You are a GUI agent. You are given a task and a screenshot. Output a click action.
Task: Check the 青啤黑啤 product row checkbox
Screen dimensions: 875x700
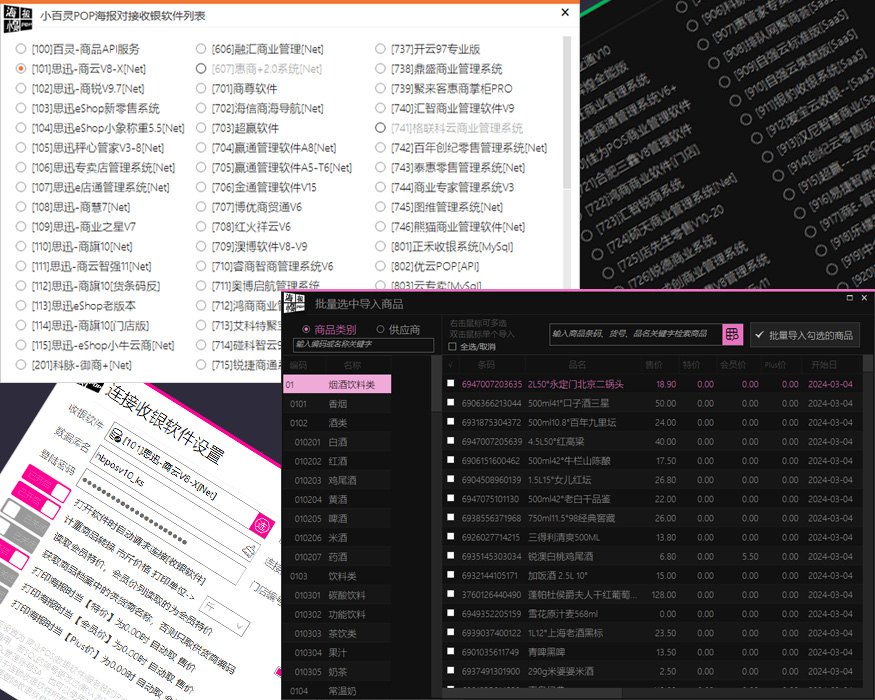[x=450, y=651]
